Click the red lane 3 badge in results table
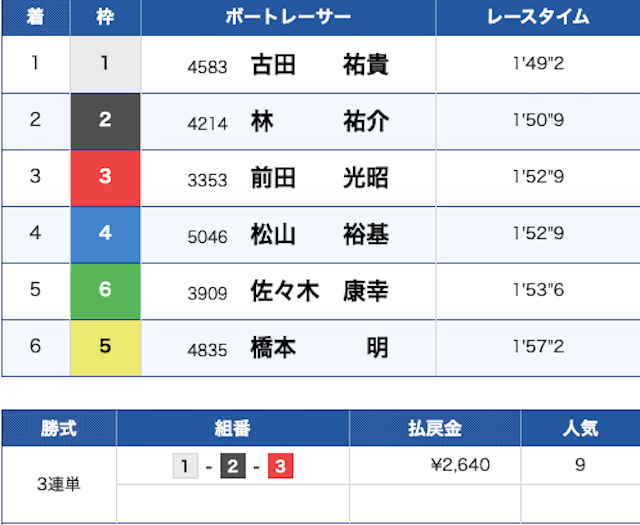Viewport: 640px width, 525px height. click(x=105, y=178)
